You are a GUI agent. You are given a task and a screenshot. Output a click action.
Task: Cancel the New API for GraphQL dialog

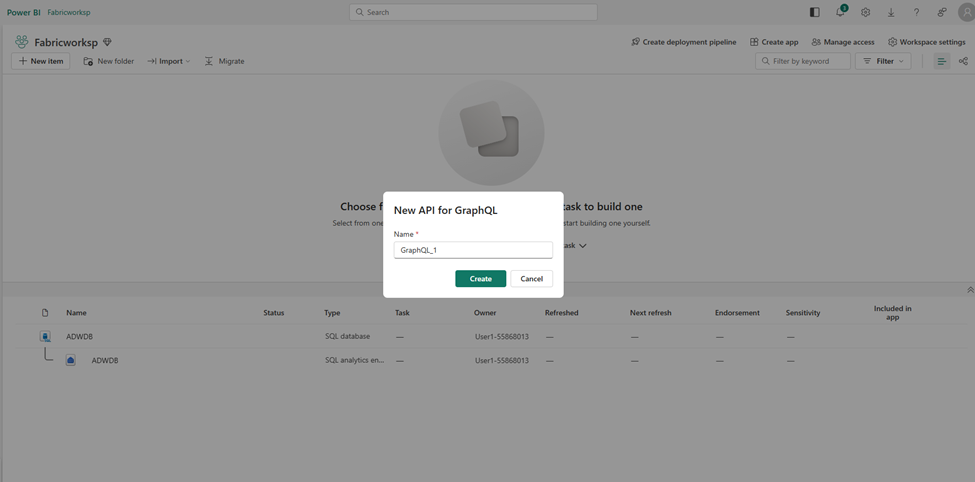531,279
